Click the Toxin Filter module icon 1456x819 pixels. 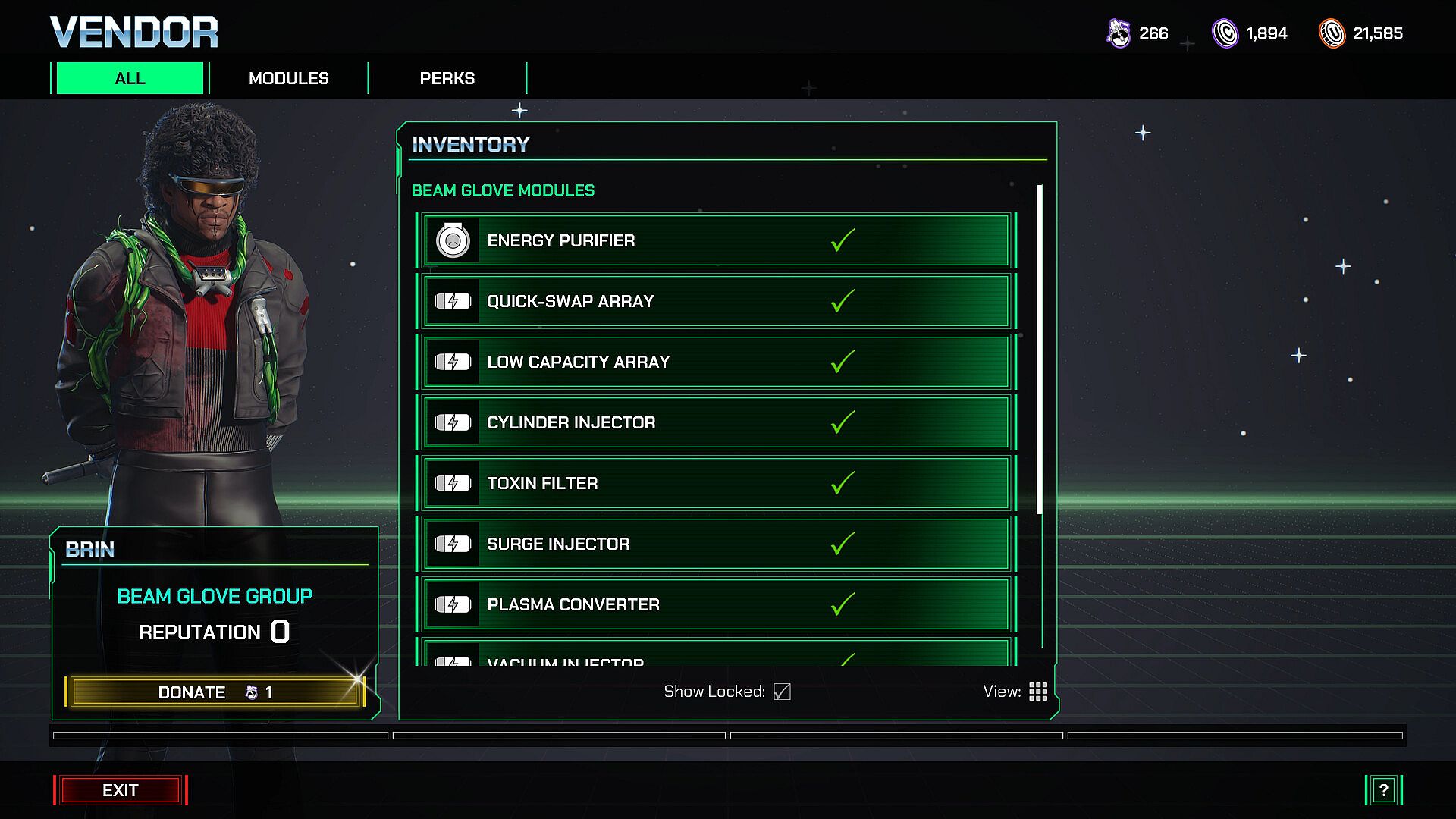[x=453, y=484]
